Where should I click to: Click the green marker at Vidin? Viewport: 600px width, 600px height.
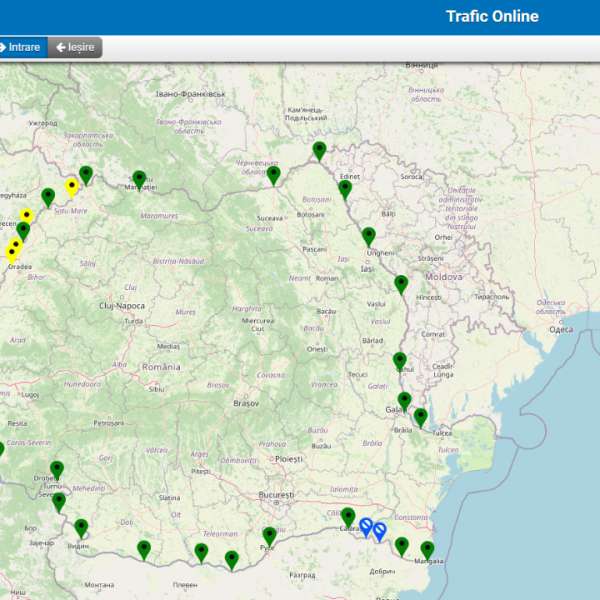tap(81, 529)
